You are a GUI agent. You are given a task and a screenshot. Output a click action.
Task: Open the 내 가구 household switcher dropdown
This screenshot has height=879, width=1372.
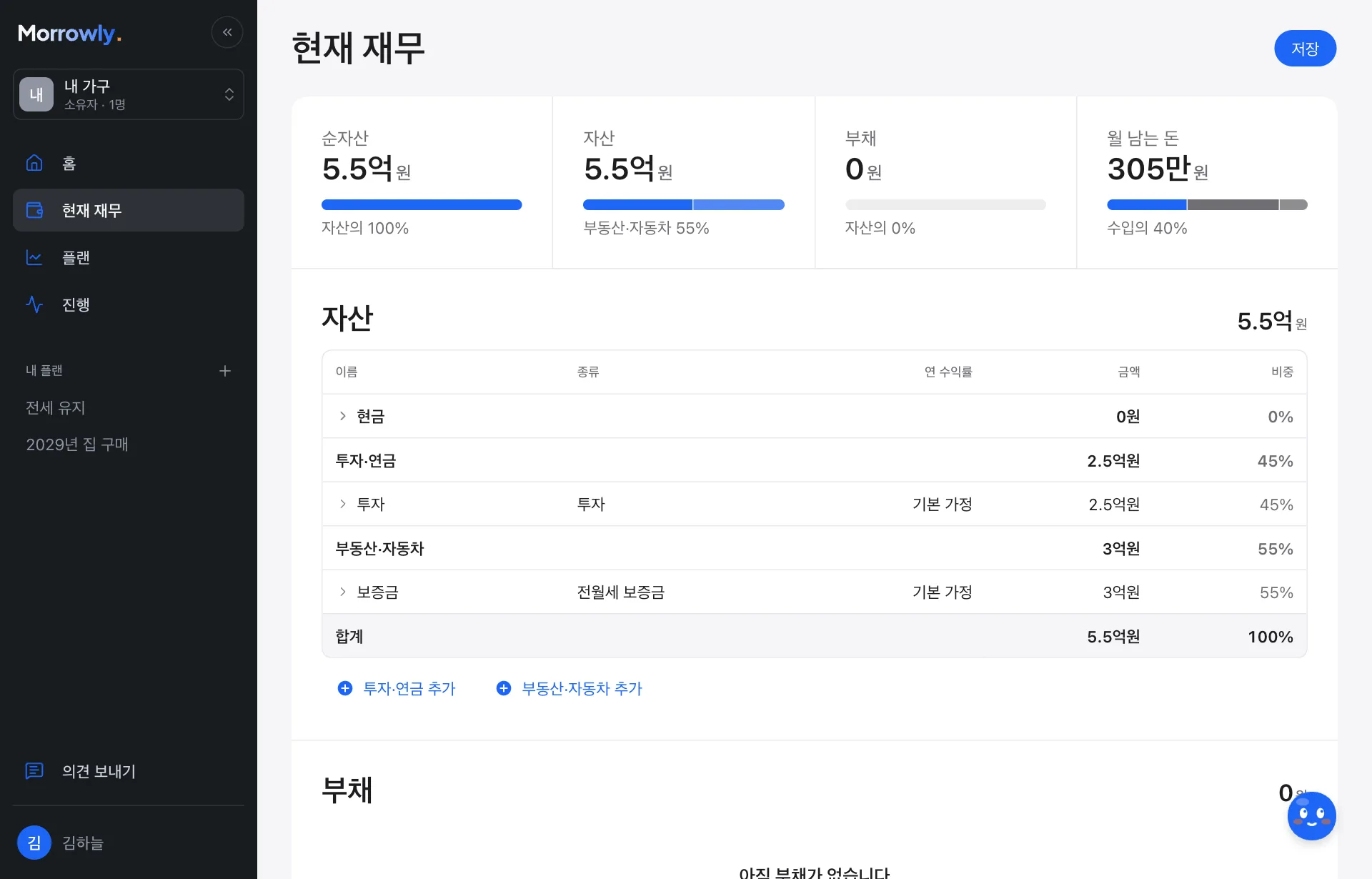tap(129, 94)
